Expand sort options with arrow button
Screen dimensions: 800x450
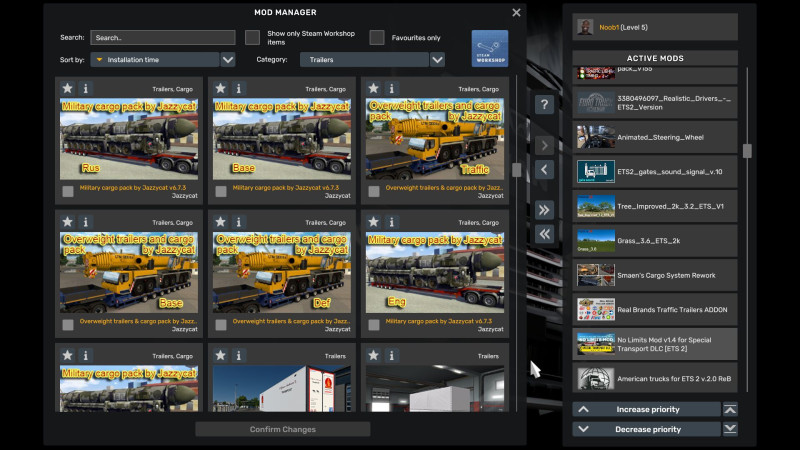tap(228, 60)
